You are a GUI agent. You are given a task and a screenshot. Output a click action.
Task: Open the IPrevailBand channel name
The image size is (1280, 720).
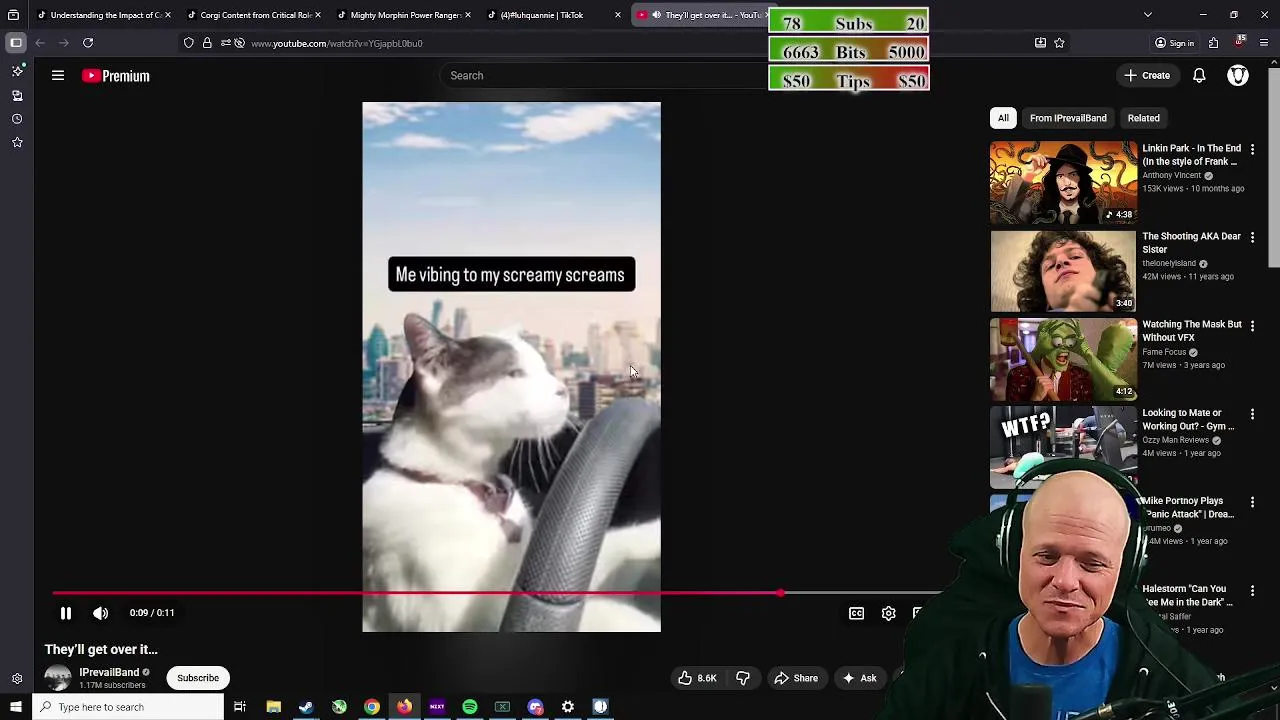point(109,672)
